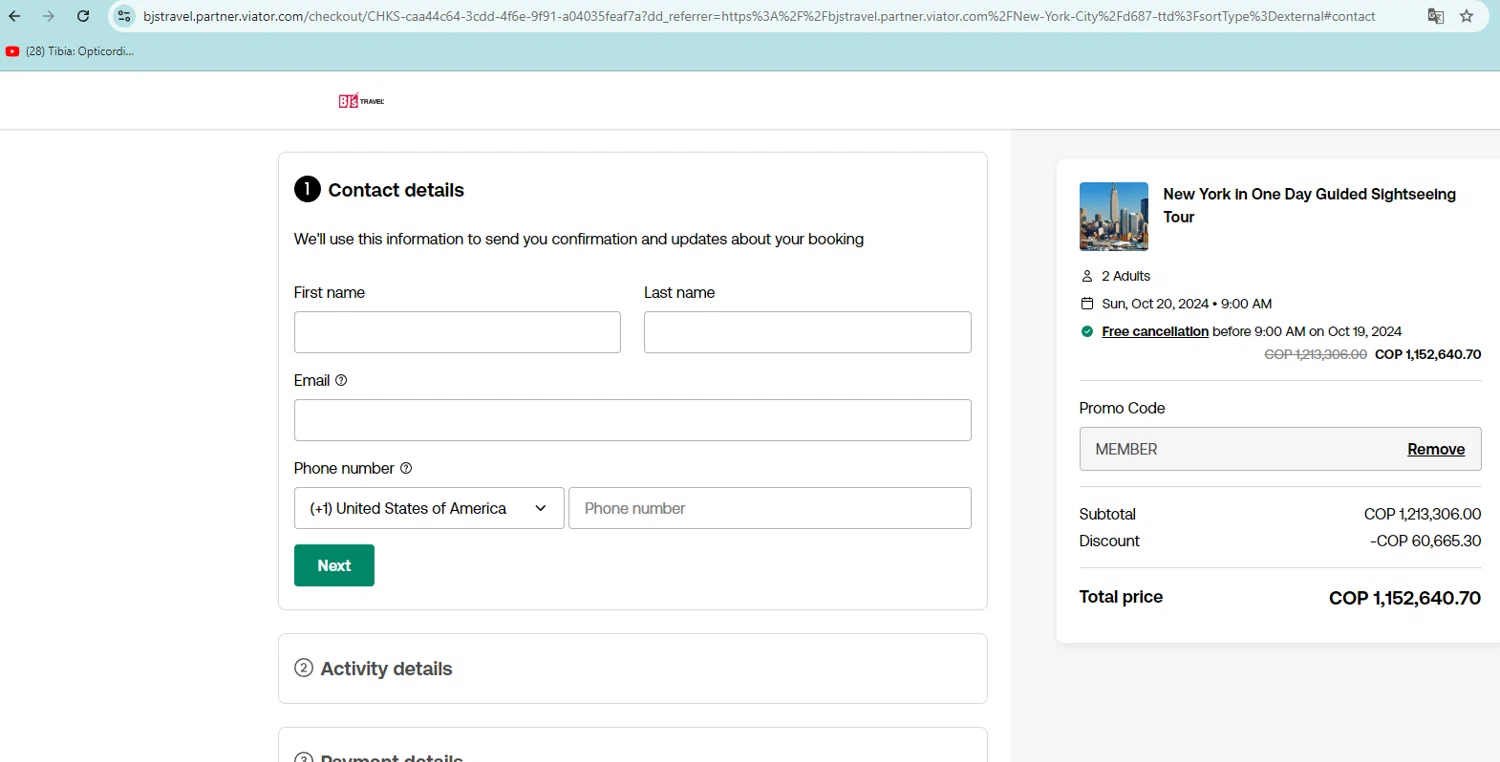Screen dimensions: 1500x762
Task: Open the country code dropdown
Action: (x=429, y=508)
